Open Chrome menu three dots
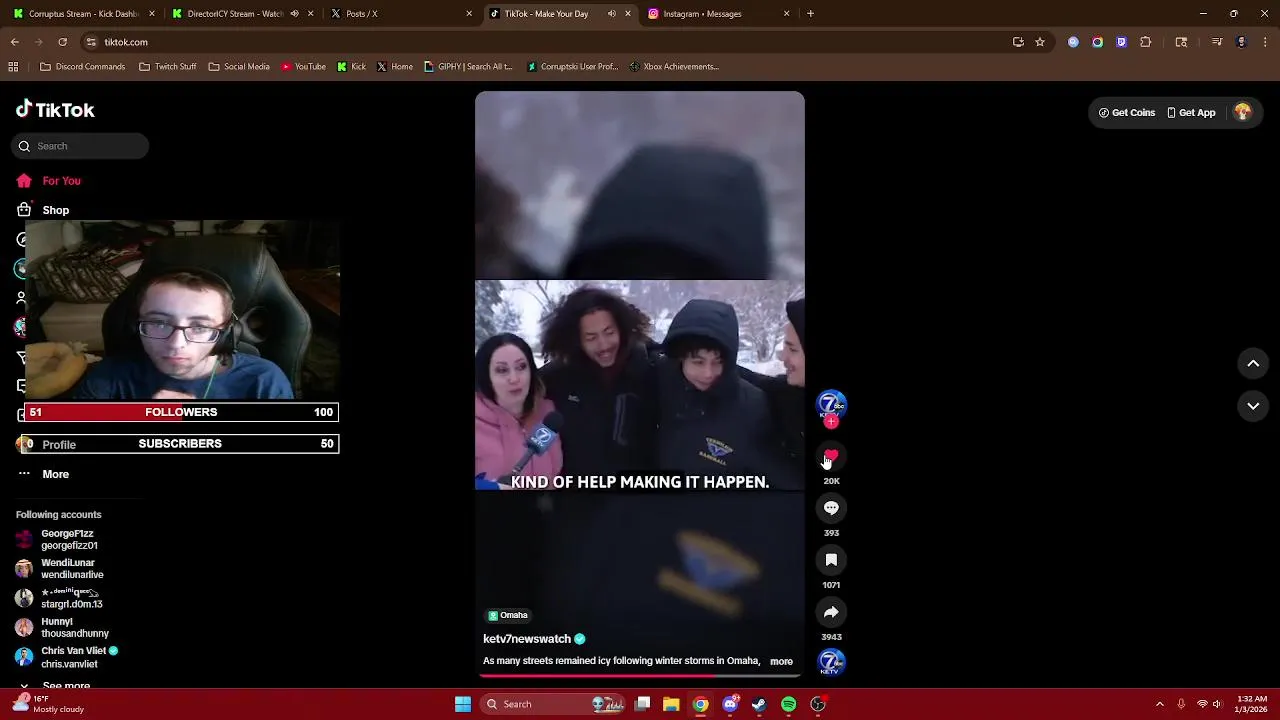 (1266, 42)
